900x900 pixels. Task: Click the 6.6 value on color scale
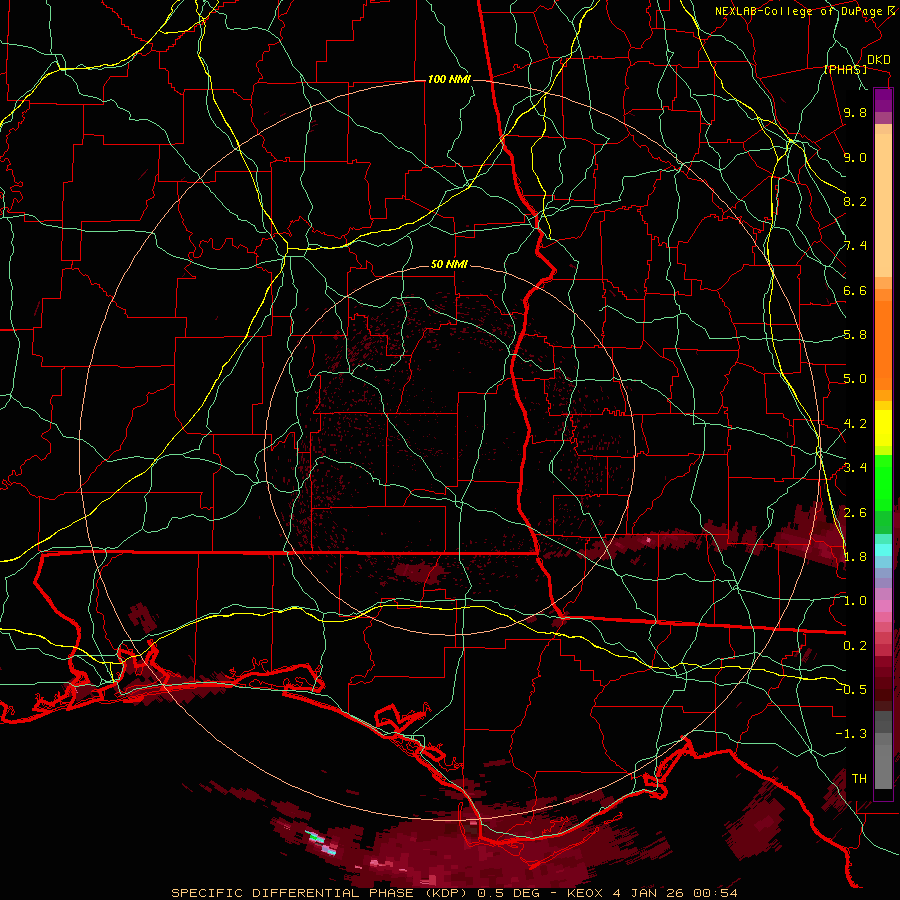(855, 290)
